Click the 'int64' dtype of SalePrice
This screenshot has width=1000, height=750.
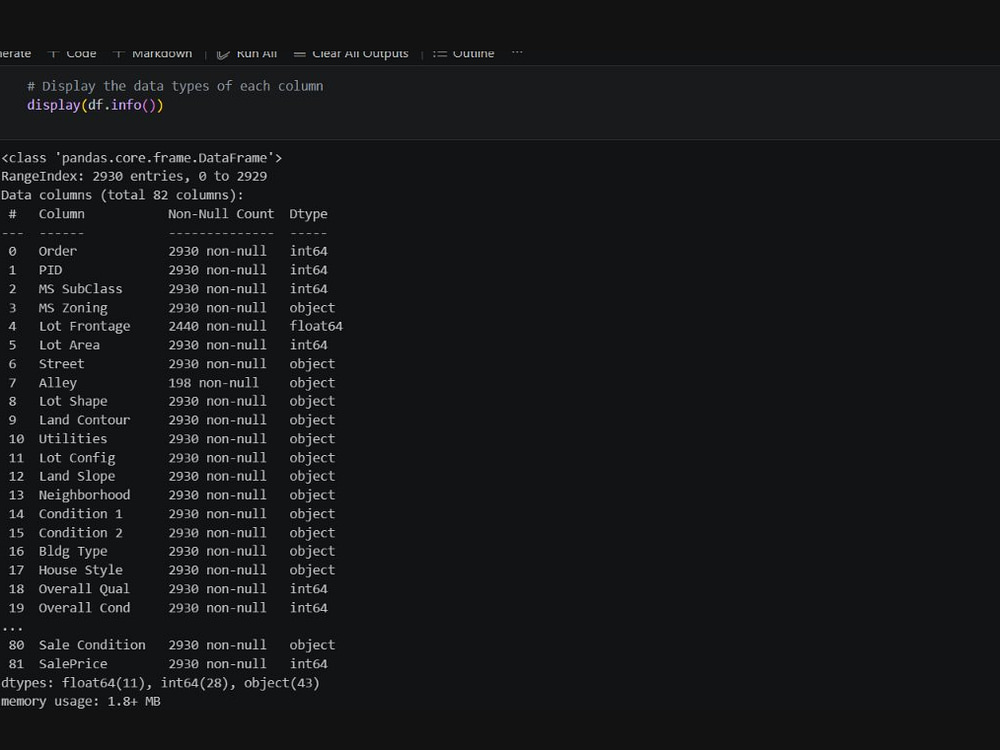tap(309, 663)
